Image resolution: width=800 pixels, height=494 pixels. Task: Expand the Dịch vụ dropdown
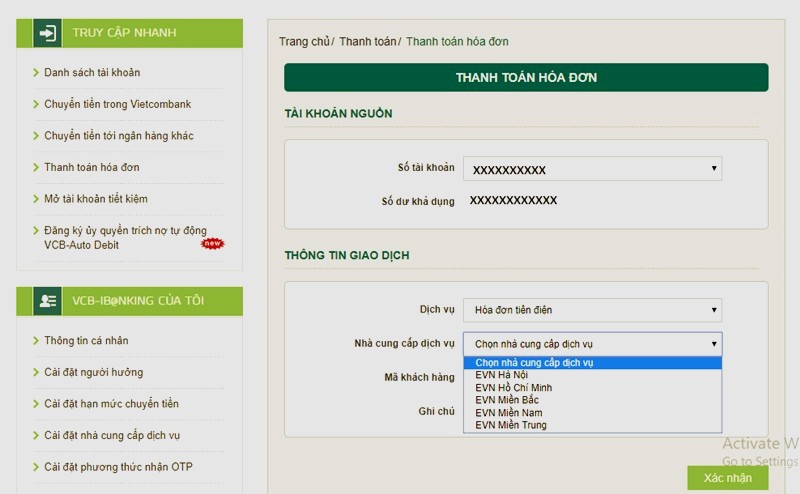(x=592, y=310)
